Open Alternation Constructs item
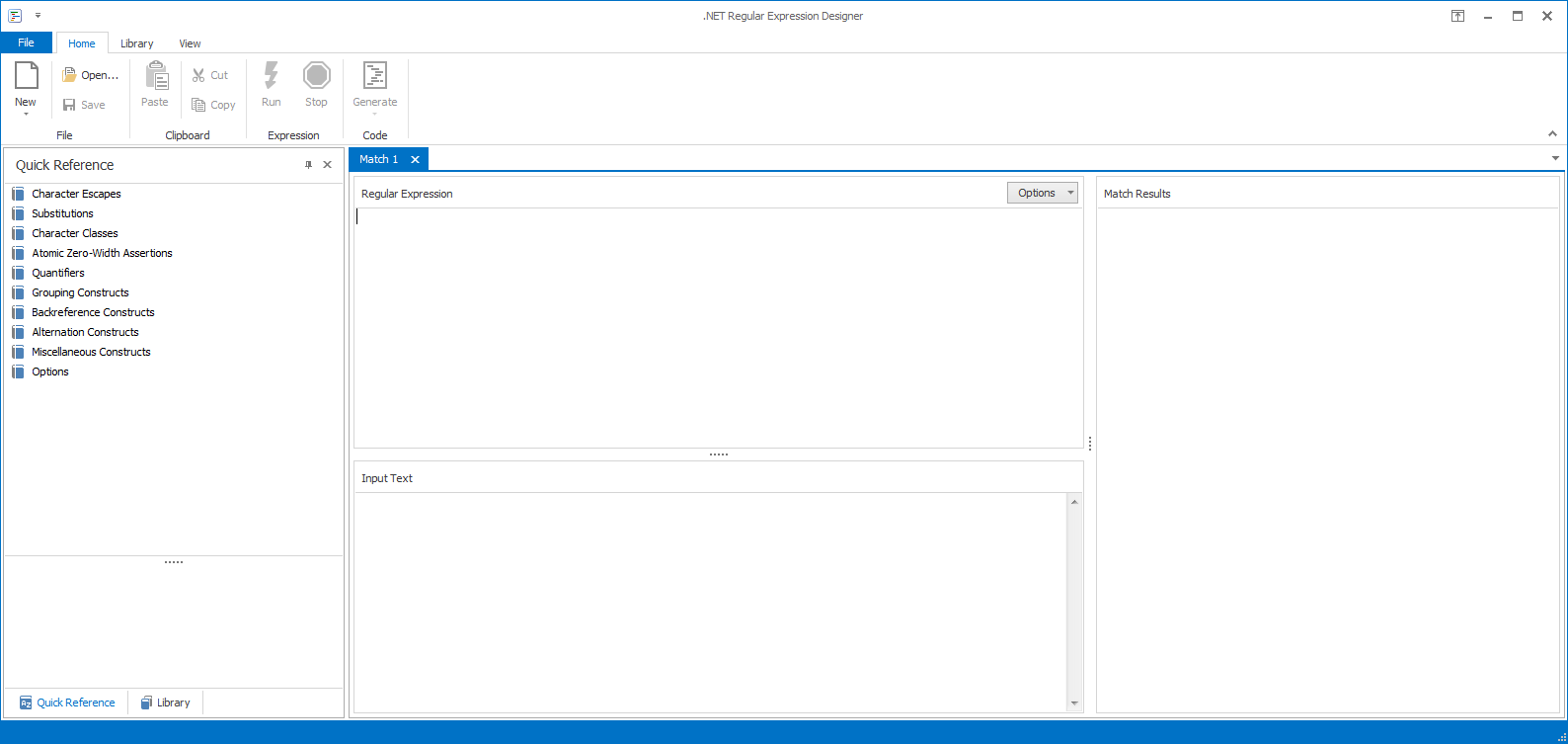 pyautogui.click(x=85, y=332)
